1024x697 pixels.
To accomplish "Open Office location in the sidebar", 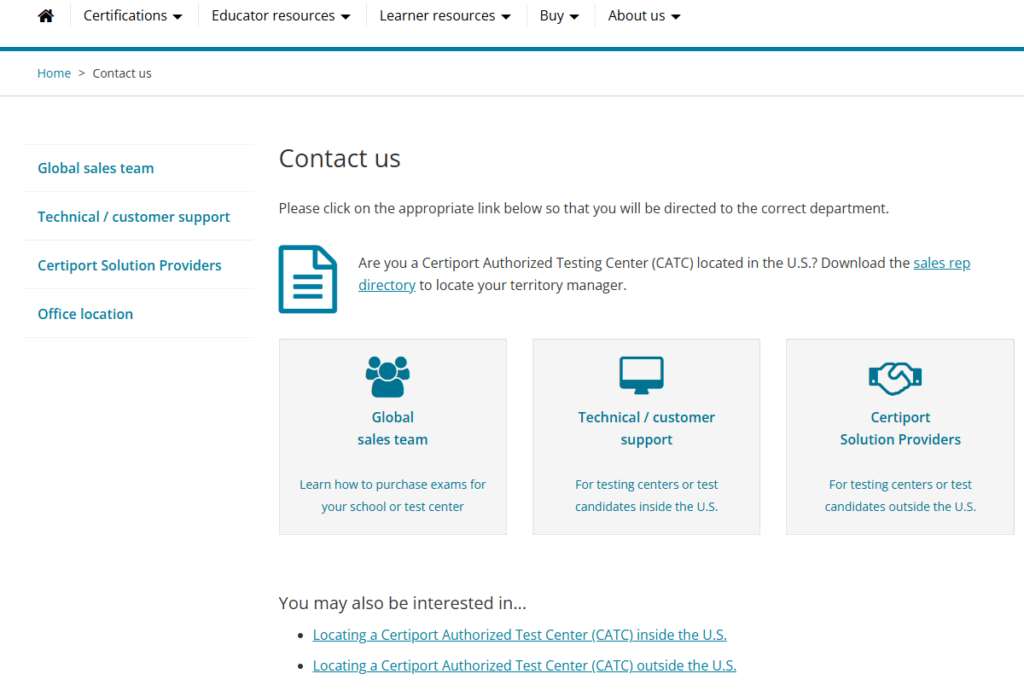I will coord(86,314).
